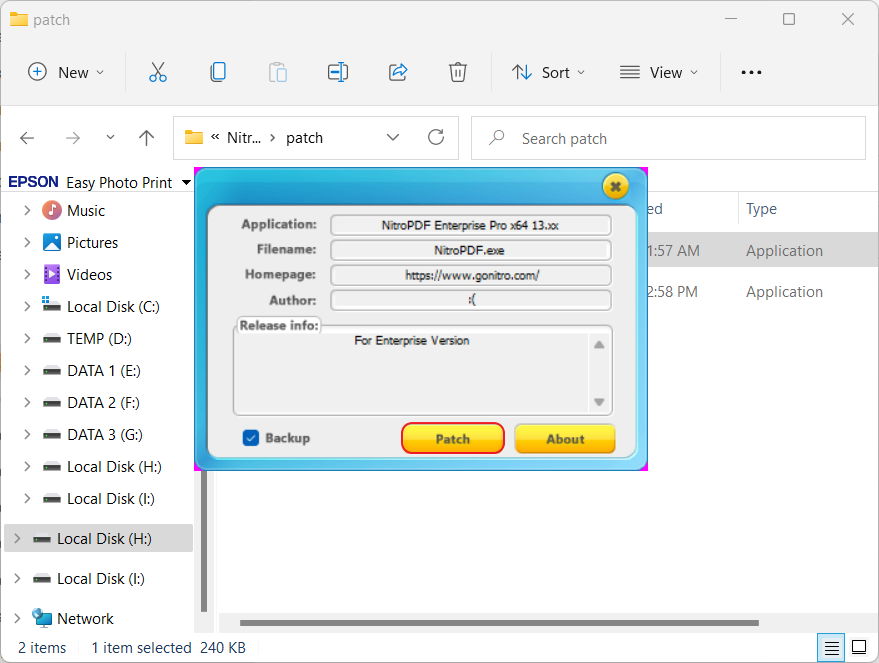Click the Homepage gonitro.com field

coord(471,275)
